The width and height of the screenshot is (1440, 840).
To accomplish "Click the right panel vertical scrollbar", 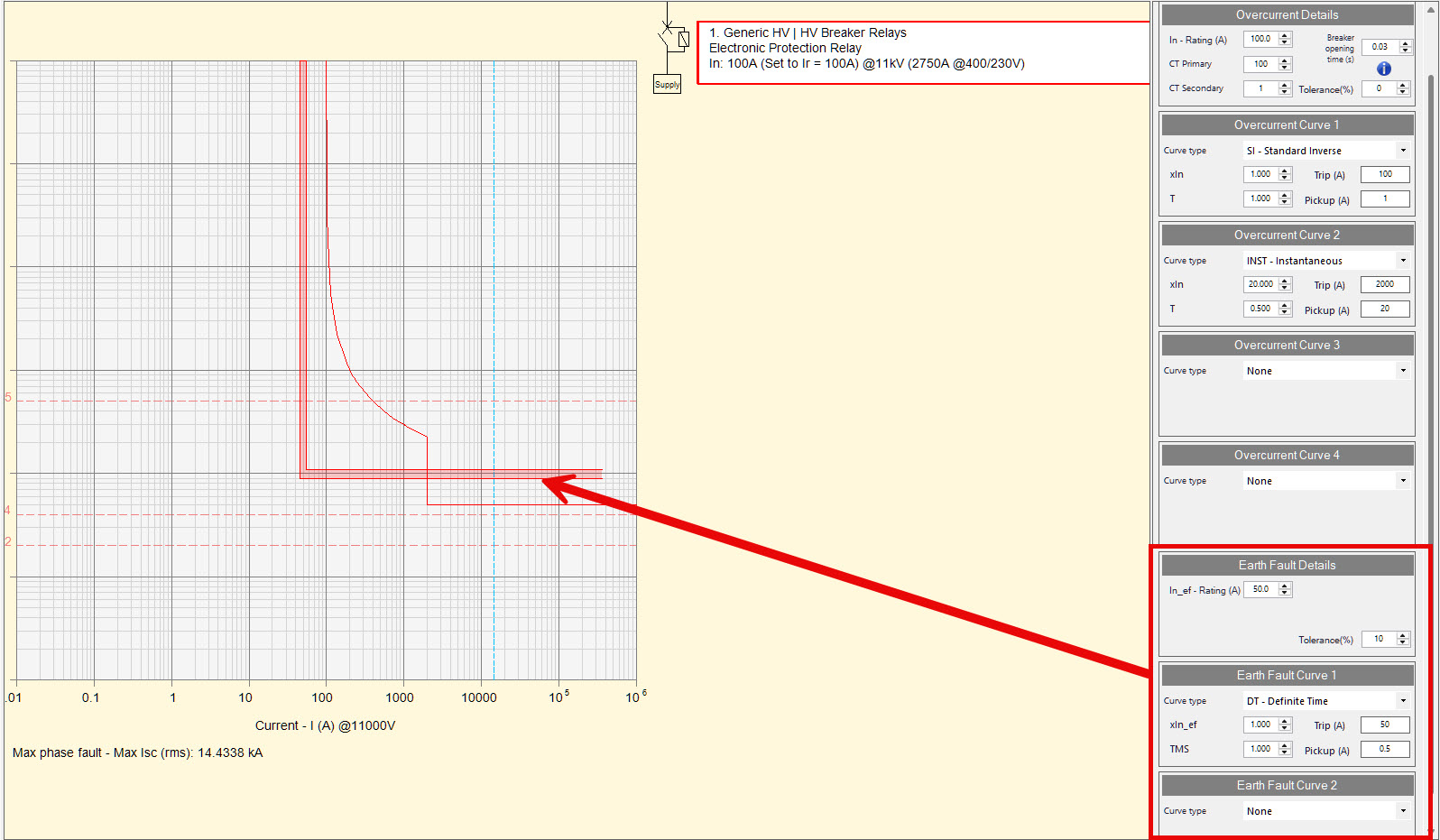I will [1432, 361].
